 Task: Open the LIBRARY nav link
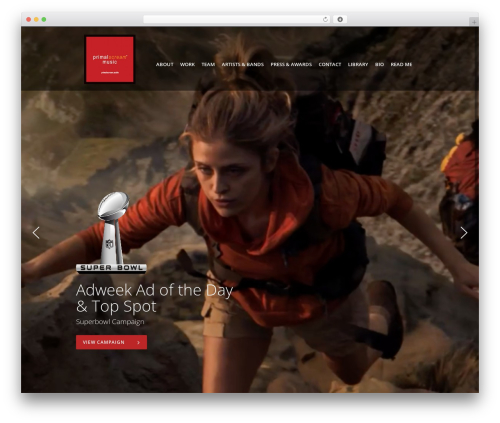click(x=358, y=64)
